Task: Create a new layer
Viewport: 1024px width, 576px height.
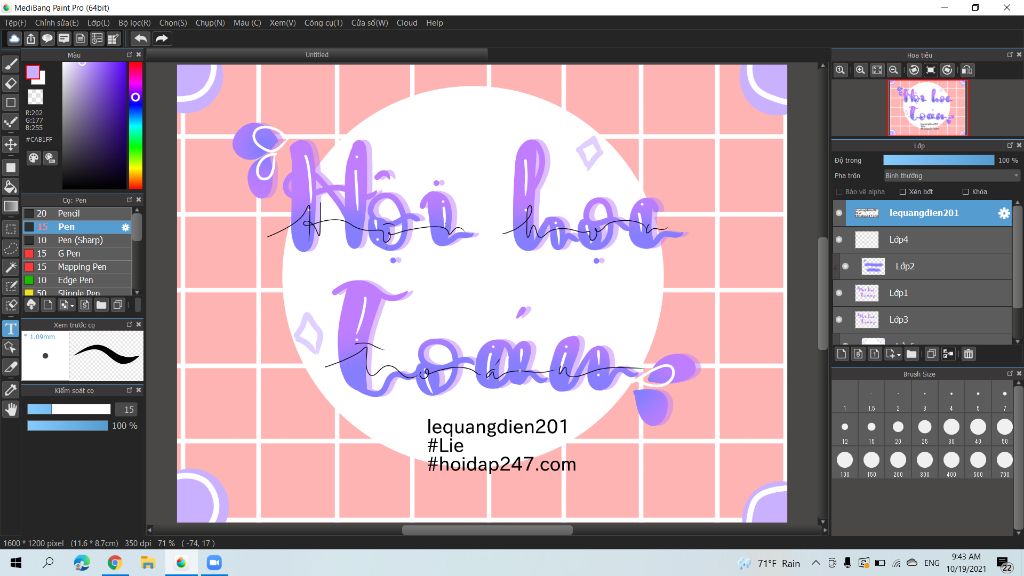Action: 841,354
